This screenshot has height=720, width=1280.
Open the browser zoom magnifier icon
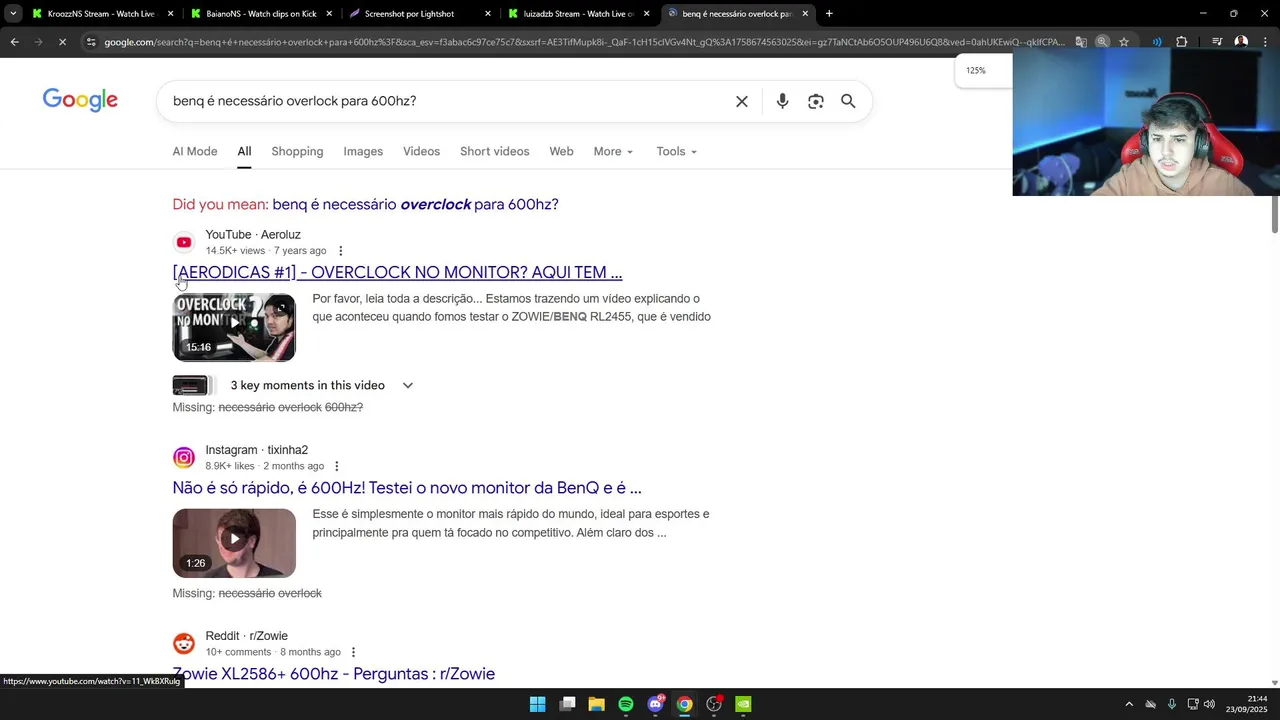[x=1102, y=42]
